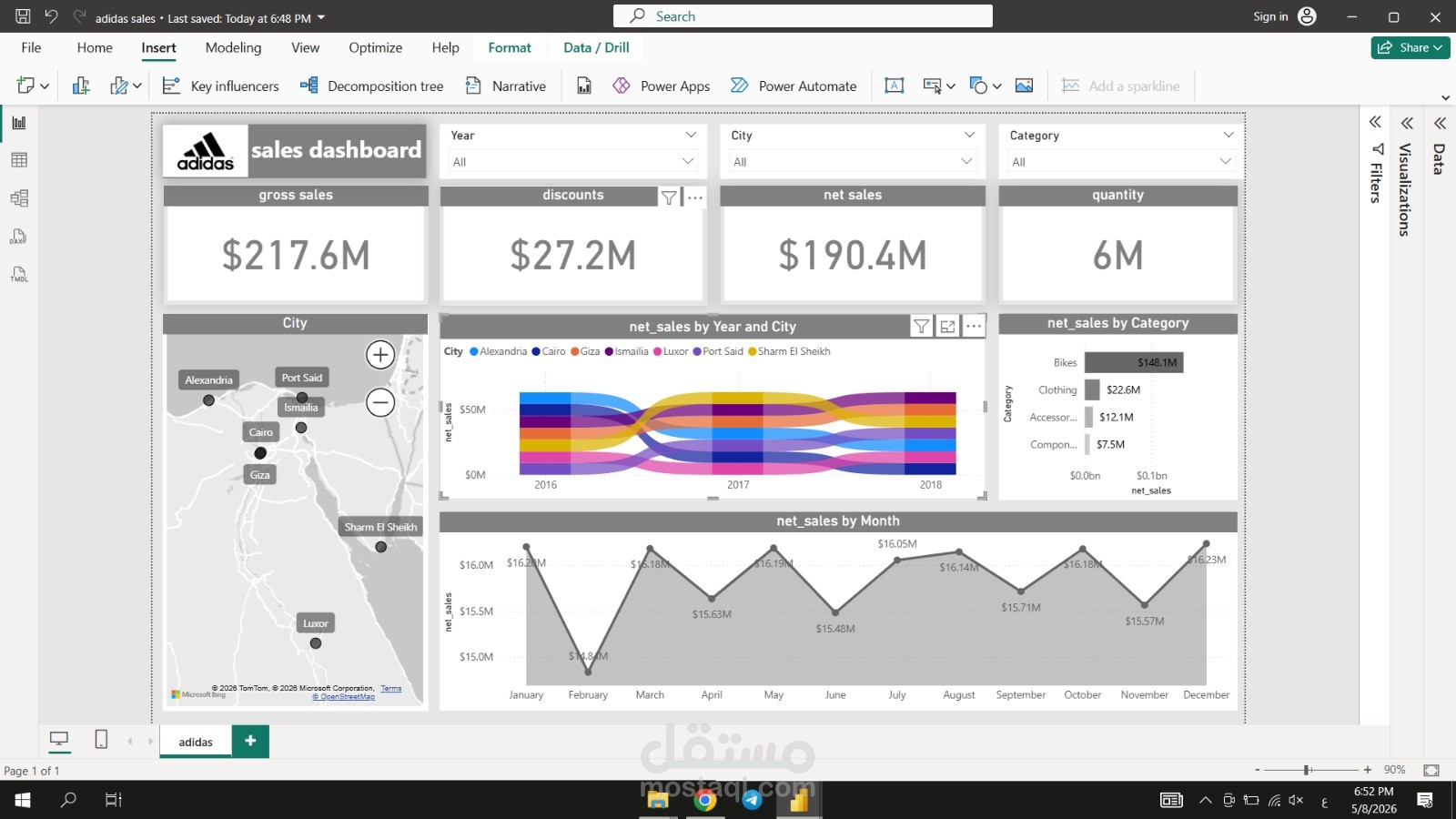Switch to the Home tab
The height and width of the screenshot is (819, 1456).
(x=95, y=47)
